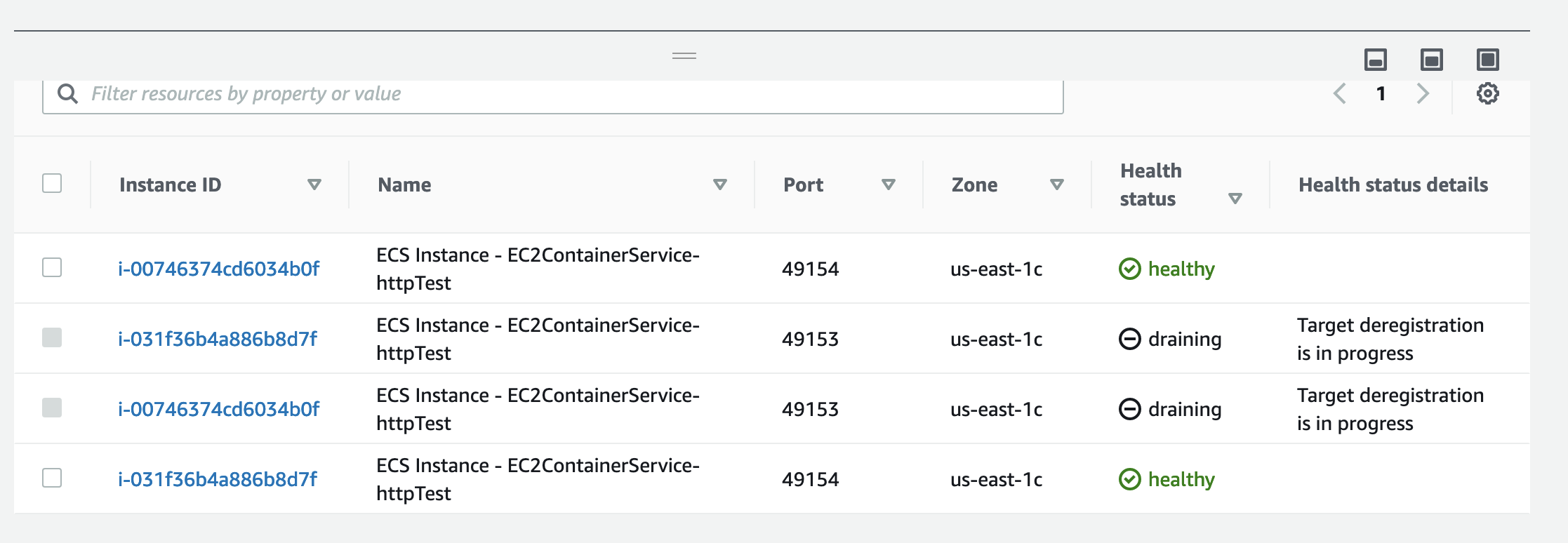Focus the filter resources search field
The width and height of the screenshot is (1568, 543).
pos(562,94)
